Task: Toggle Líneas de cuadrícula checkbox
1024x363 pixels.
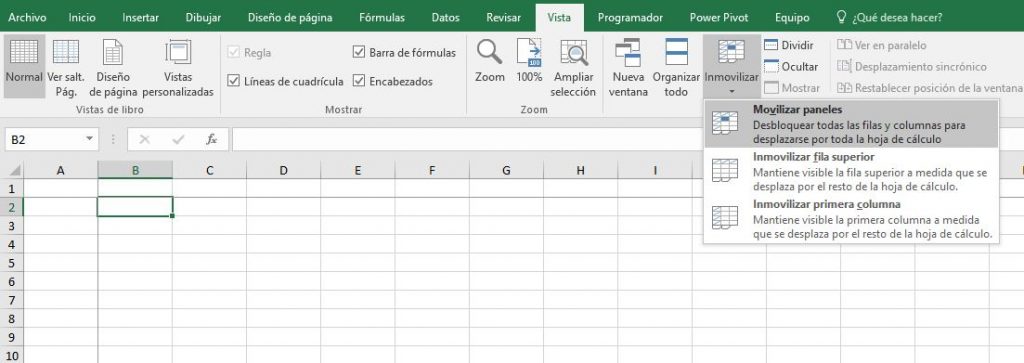Action: tap(234, 82)
